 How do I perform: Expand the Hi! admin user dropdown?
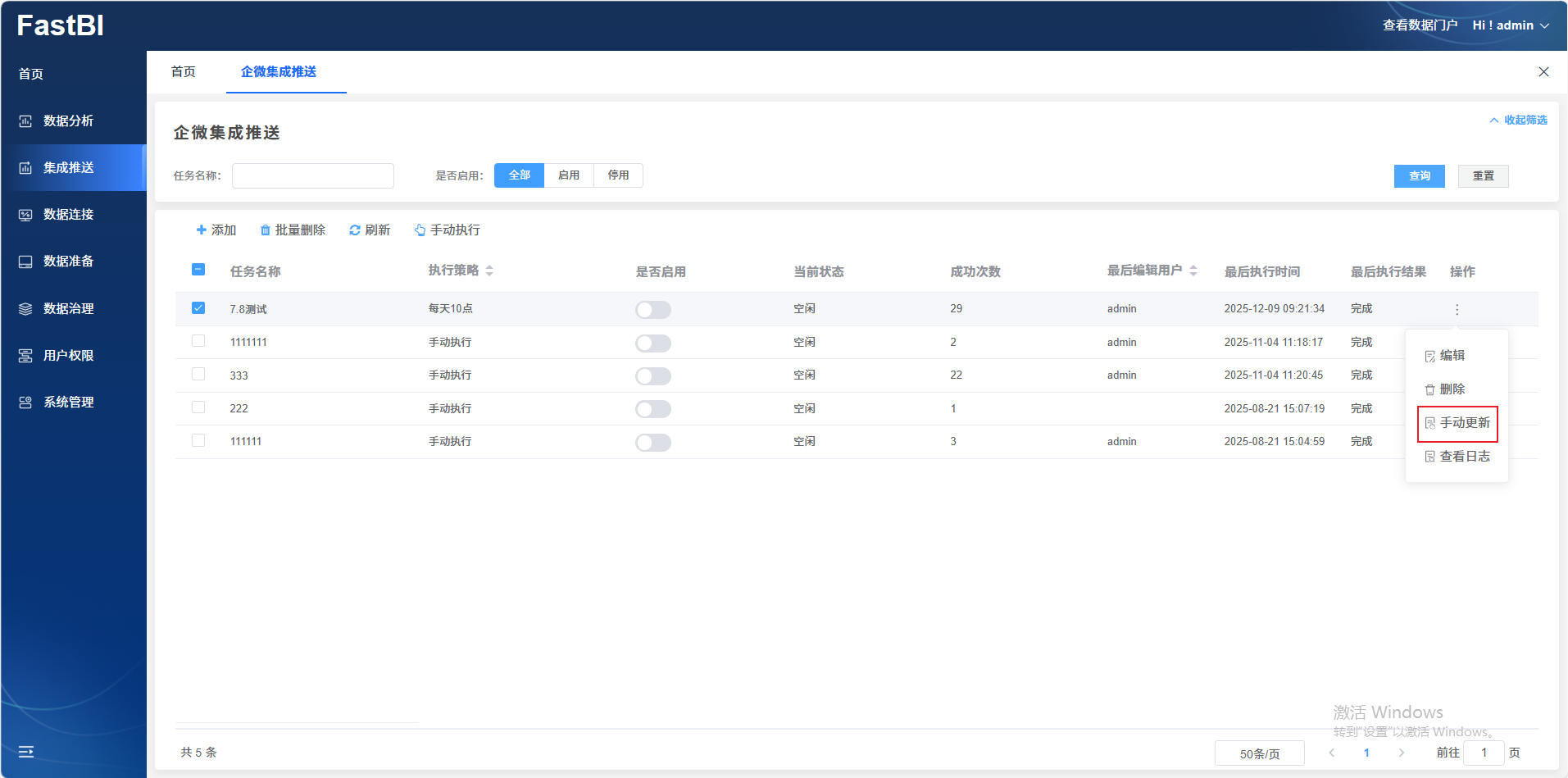(x=1511, y=25)
